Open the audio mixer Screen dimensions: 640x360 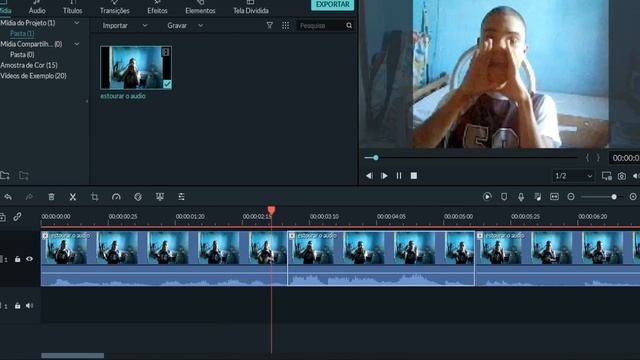538,197
